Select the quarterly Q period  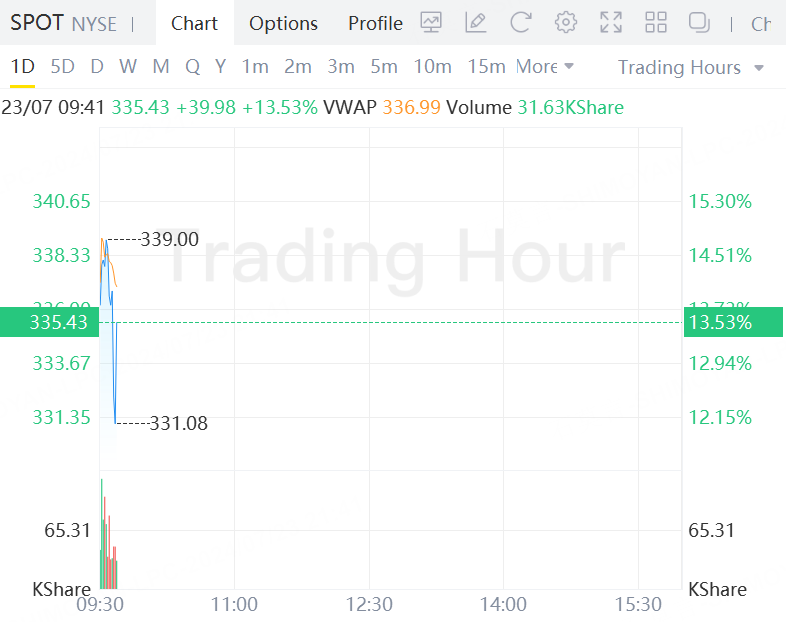tap(192, 66)
